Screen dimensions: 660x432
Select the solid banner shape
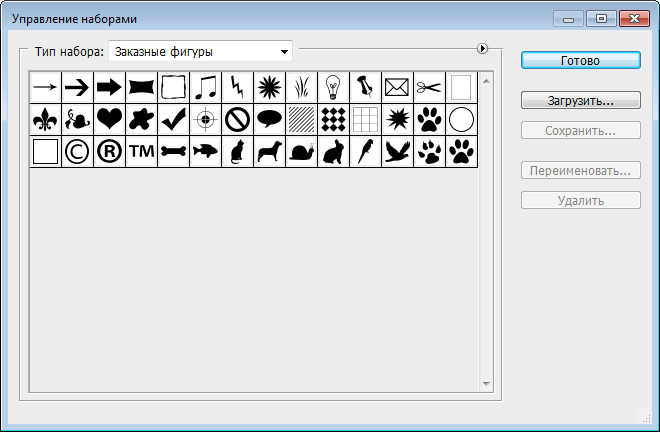141,88
